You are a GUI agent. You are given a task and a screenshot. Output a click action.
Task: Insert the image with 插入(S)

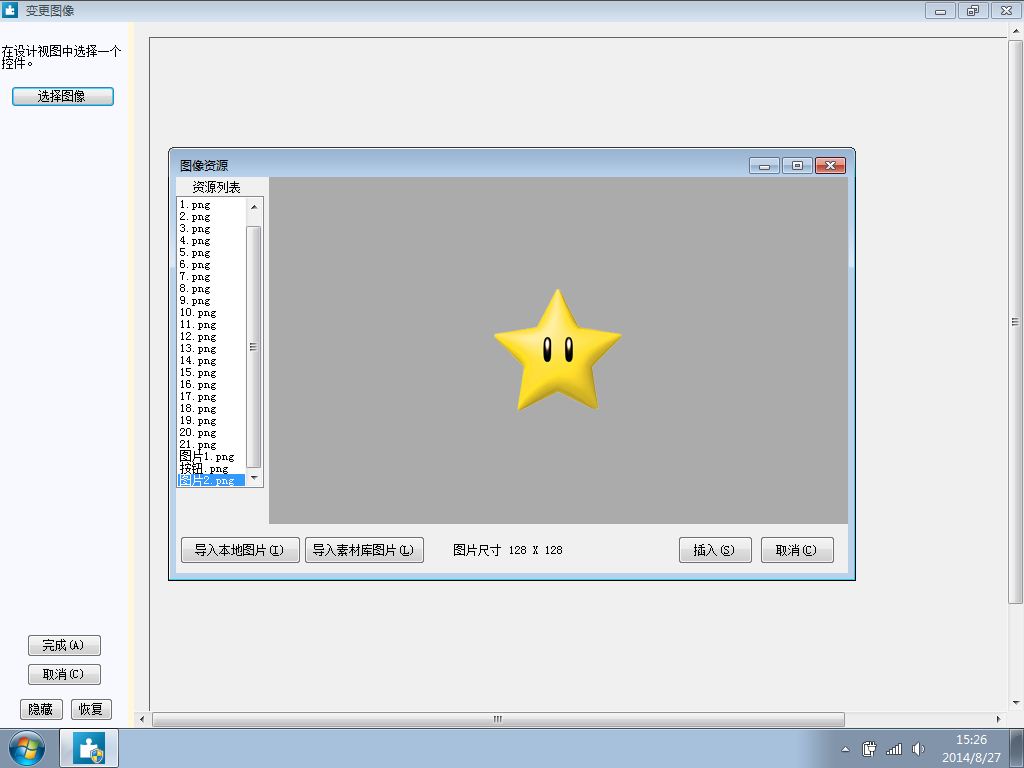(x=714, y=550)
